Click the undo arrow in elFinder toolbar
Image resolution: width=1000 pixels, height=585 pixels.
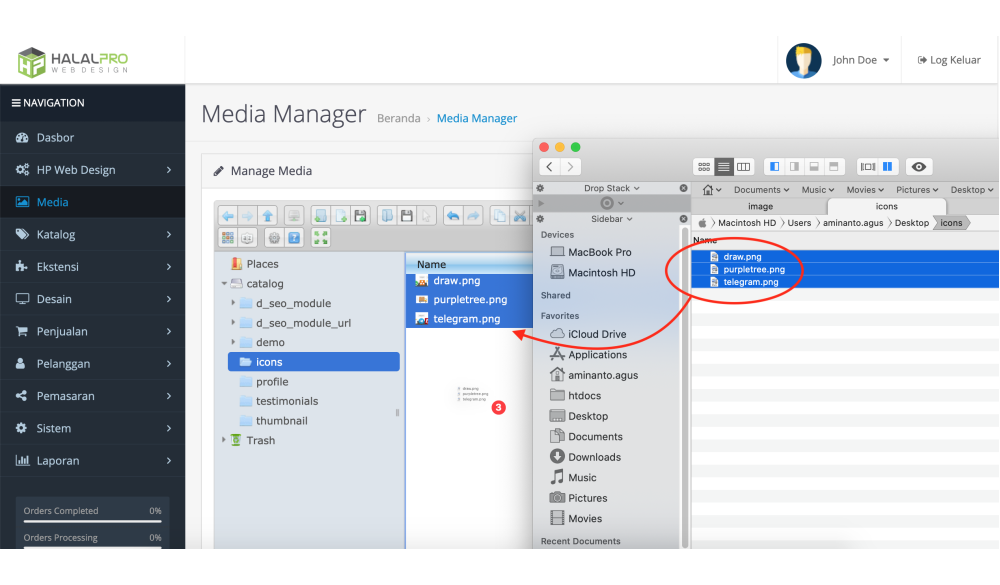(453, 216)
